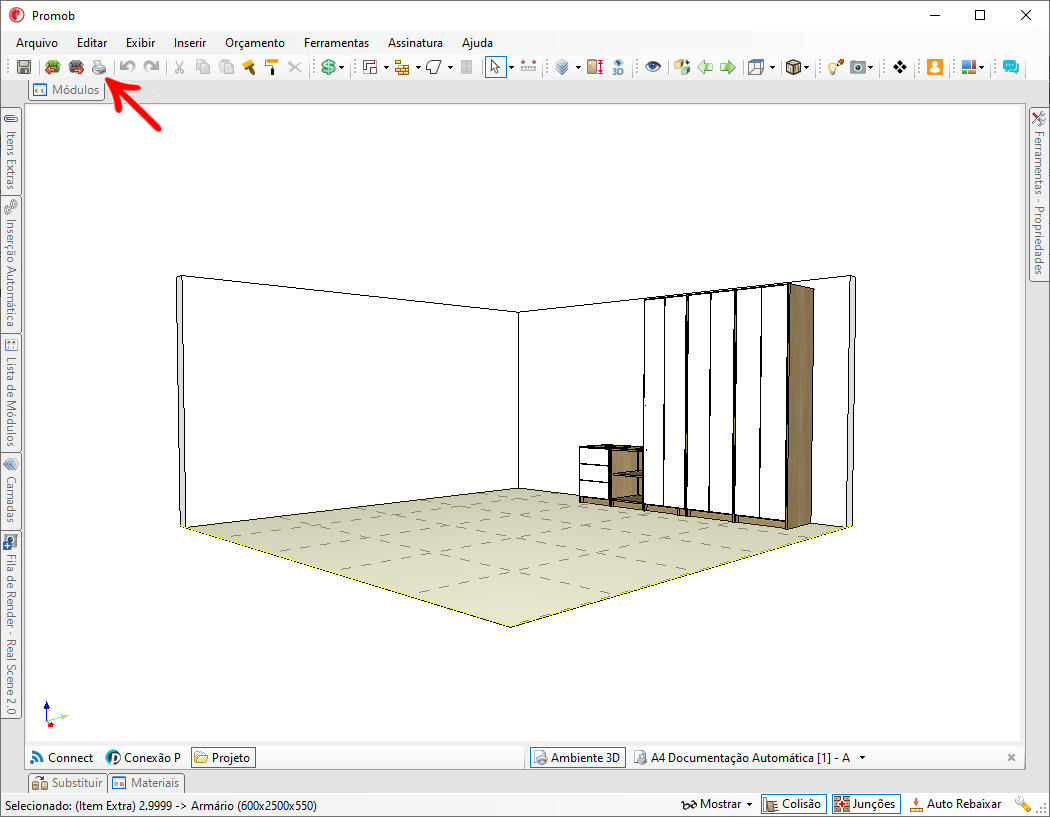Screen dimensions: 1050x817
Task: Click the door with height dimension icon
Action: pos(595,67)
